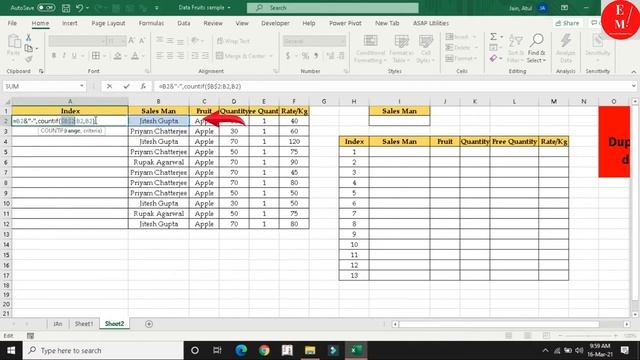The height and width of the screenshot is (360, 640).
Task: Click the Format Painter icon
Action: (29, 59)
